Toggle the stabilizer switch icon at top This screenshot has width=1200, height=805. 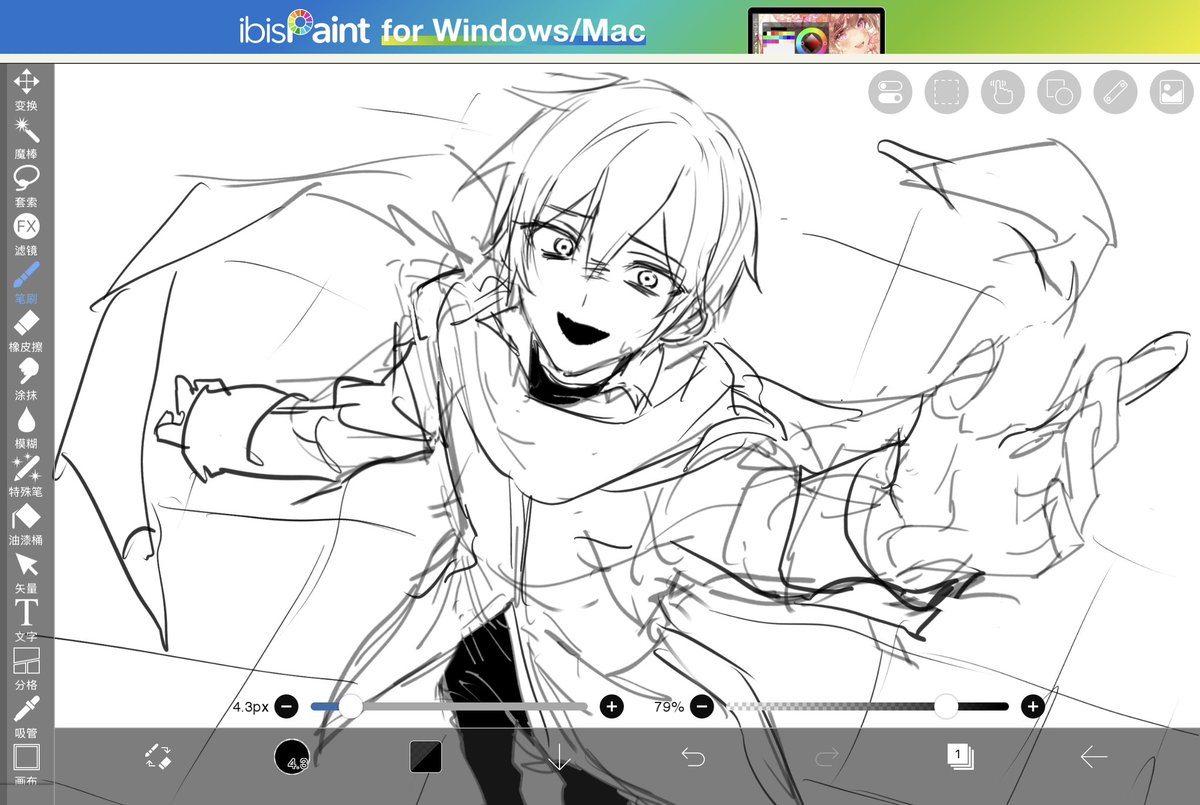coord(890,92)
